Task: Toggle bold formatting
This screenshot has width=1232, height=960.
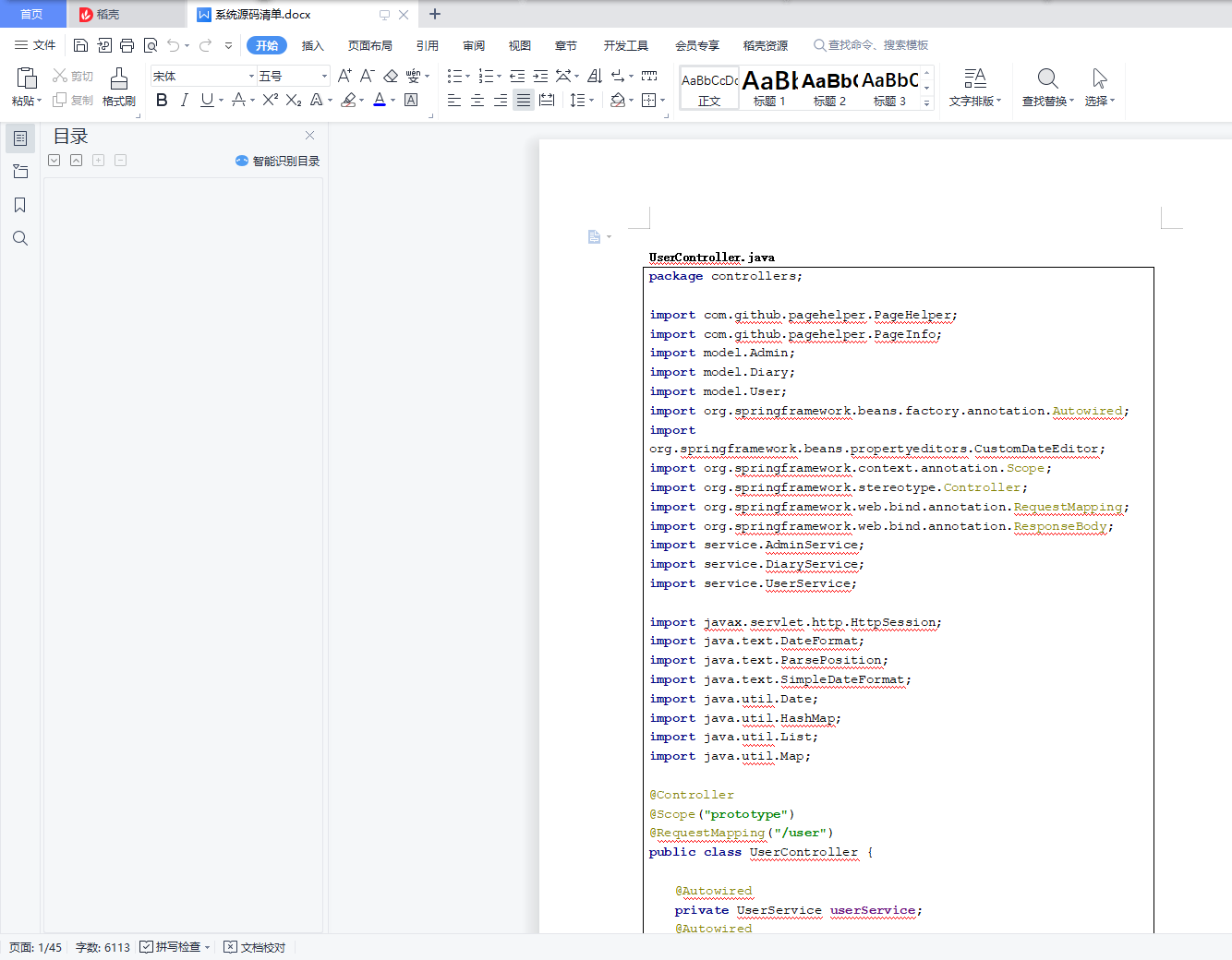Action: click(x=162, y=100)
